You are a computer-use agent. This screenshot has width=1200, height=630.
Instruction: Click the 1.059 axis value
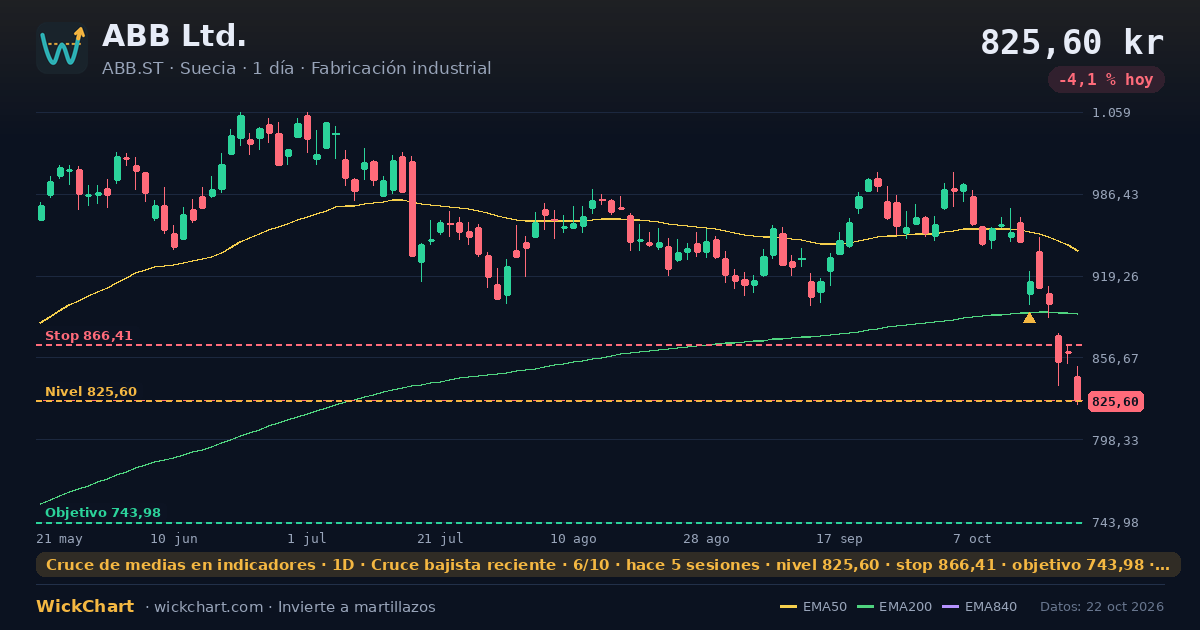coord(1112,113)
